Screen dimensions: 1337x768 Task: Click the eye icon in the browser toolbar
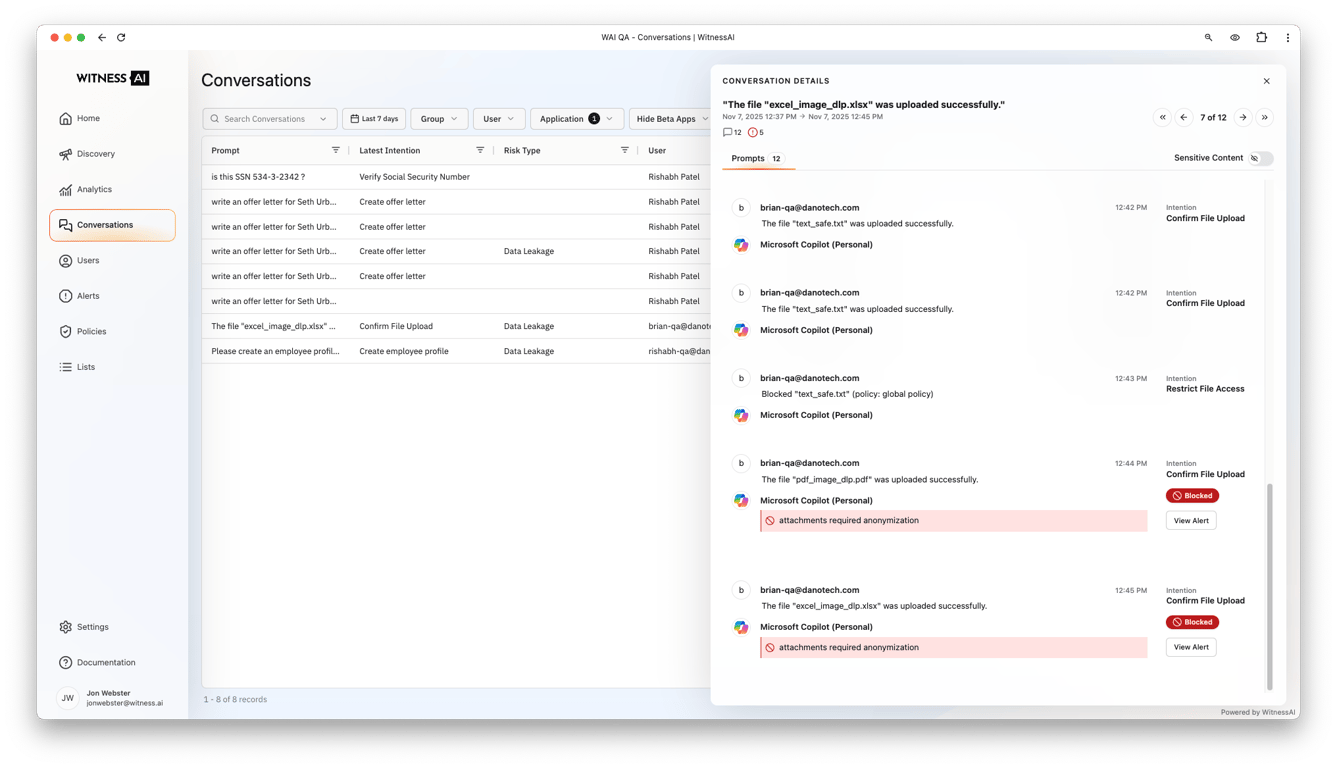pyautogui.click(x=1235, y=38)
